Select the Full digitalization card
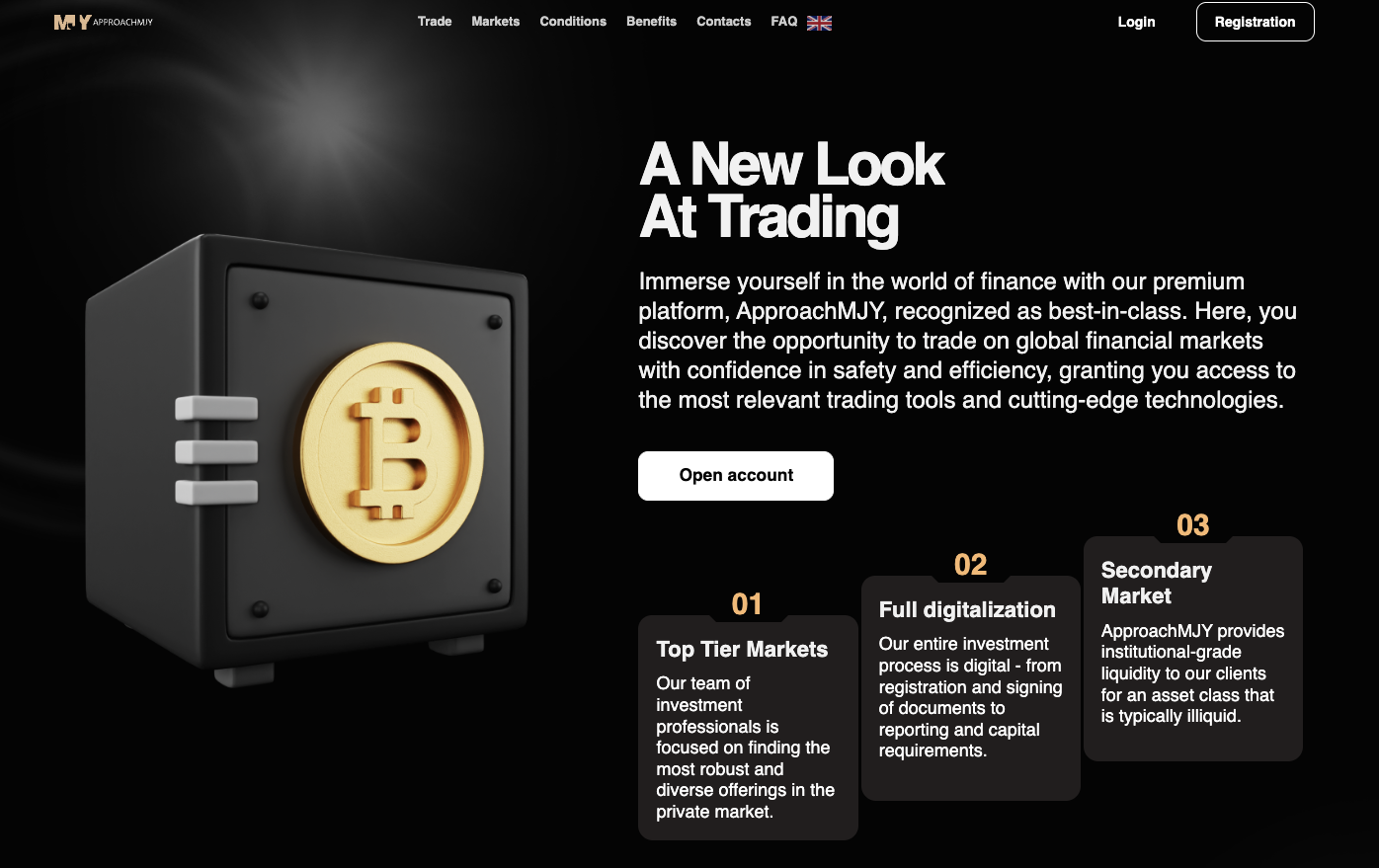Image resolution: width=1379 pixels, height=868 pixels. 971,688
